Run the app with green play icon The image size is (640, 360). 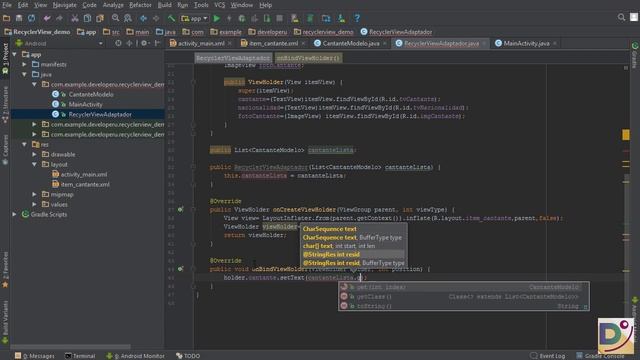tap(217, 18)
